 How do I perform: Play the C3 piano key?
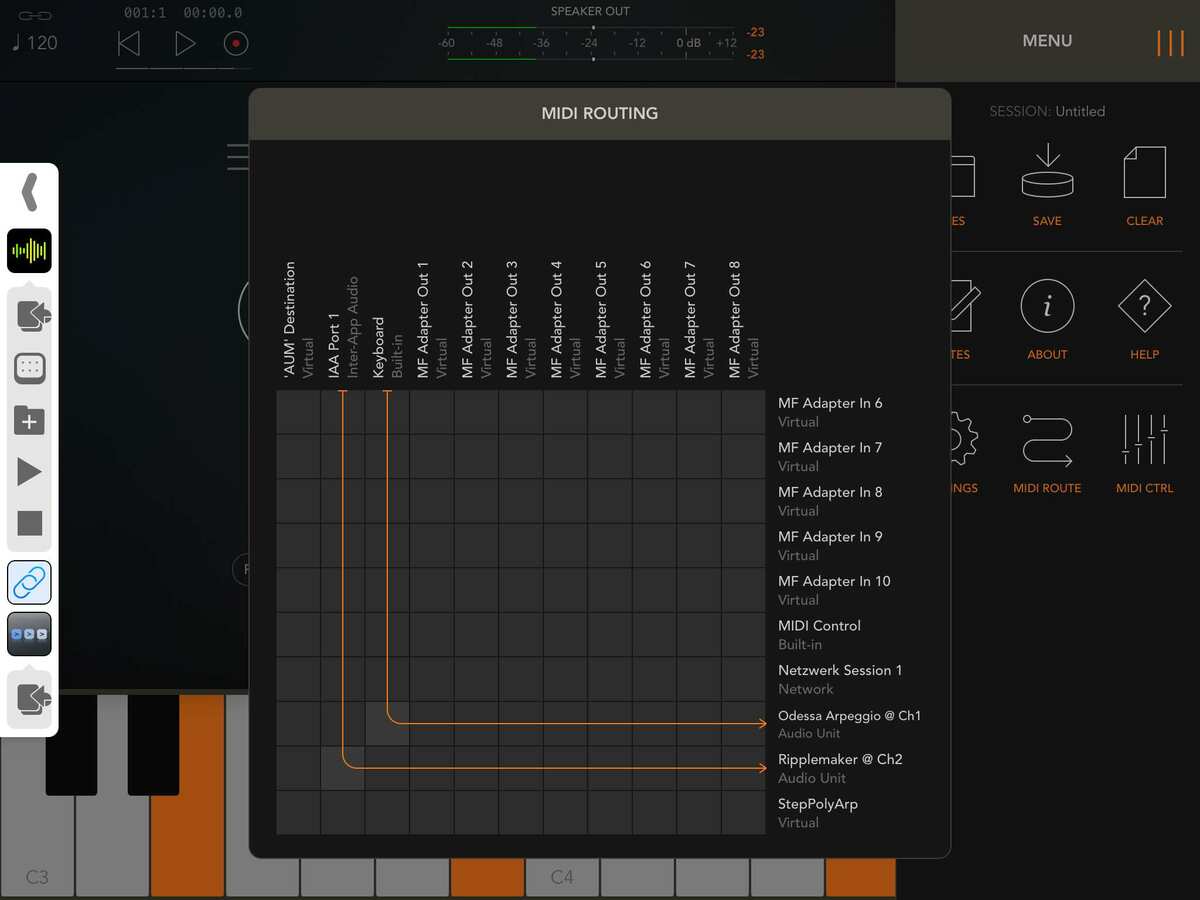pos(37,845)
